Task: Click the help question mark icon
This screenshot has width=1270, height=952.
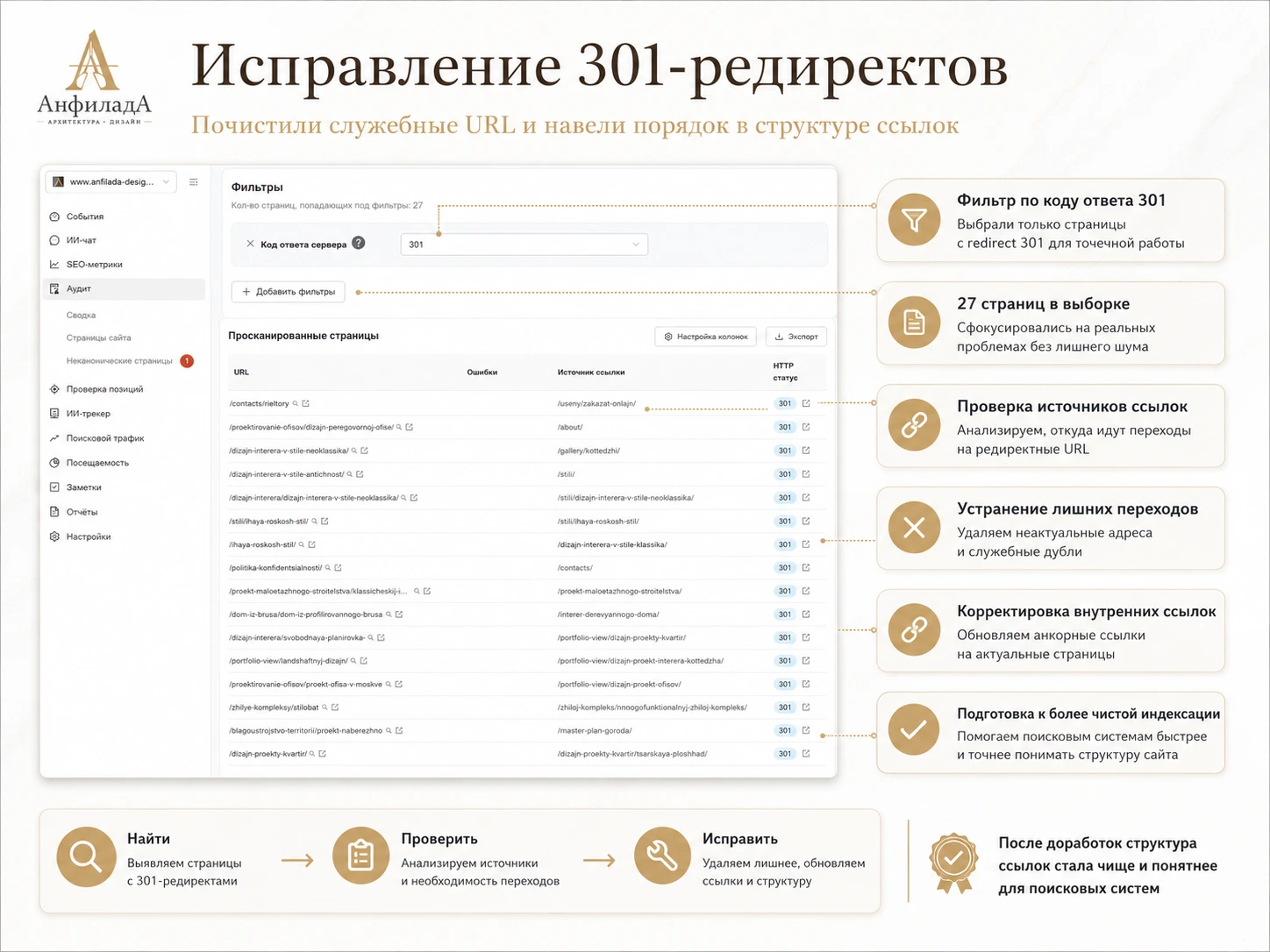Action: pyautogui.click(x=358, y=243)
